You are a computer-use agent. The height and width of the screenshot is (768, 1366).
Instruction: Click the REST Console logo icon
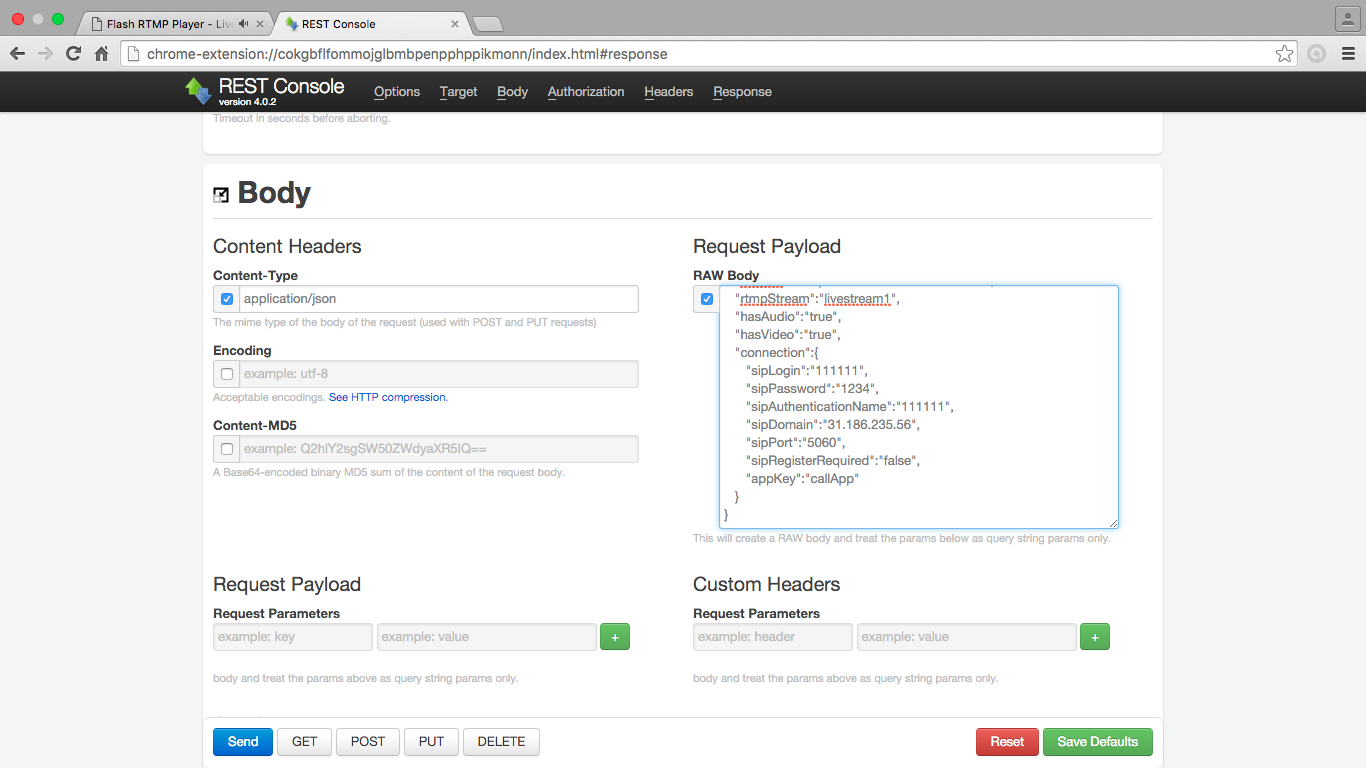198,91
